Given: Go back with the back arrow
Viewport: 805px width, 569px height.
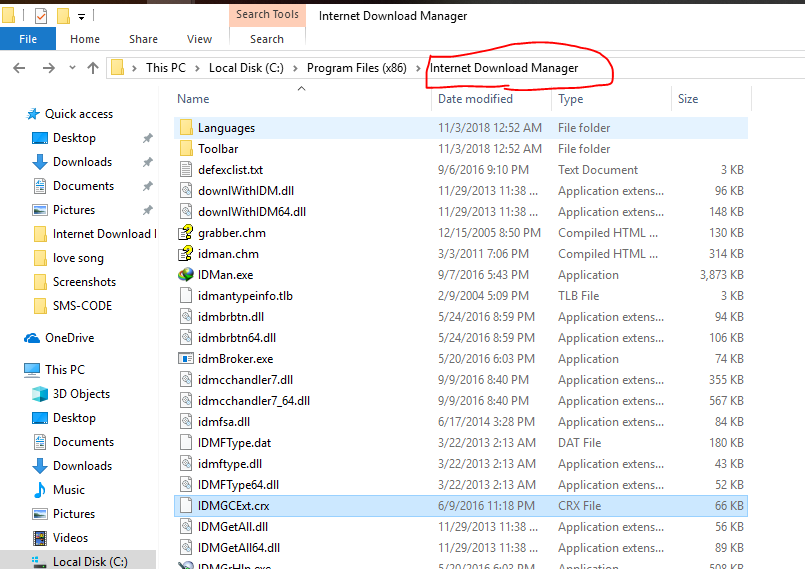Looking at the screenshot, I should pos(19,68).
